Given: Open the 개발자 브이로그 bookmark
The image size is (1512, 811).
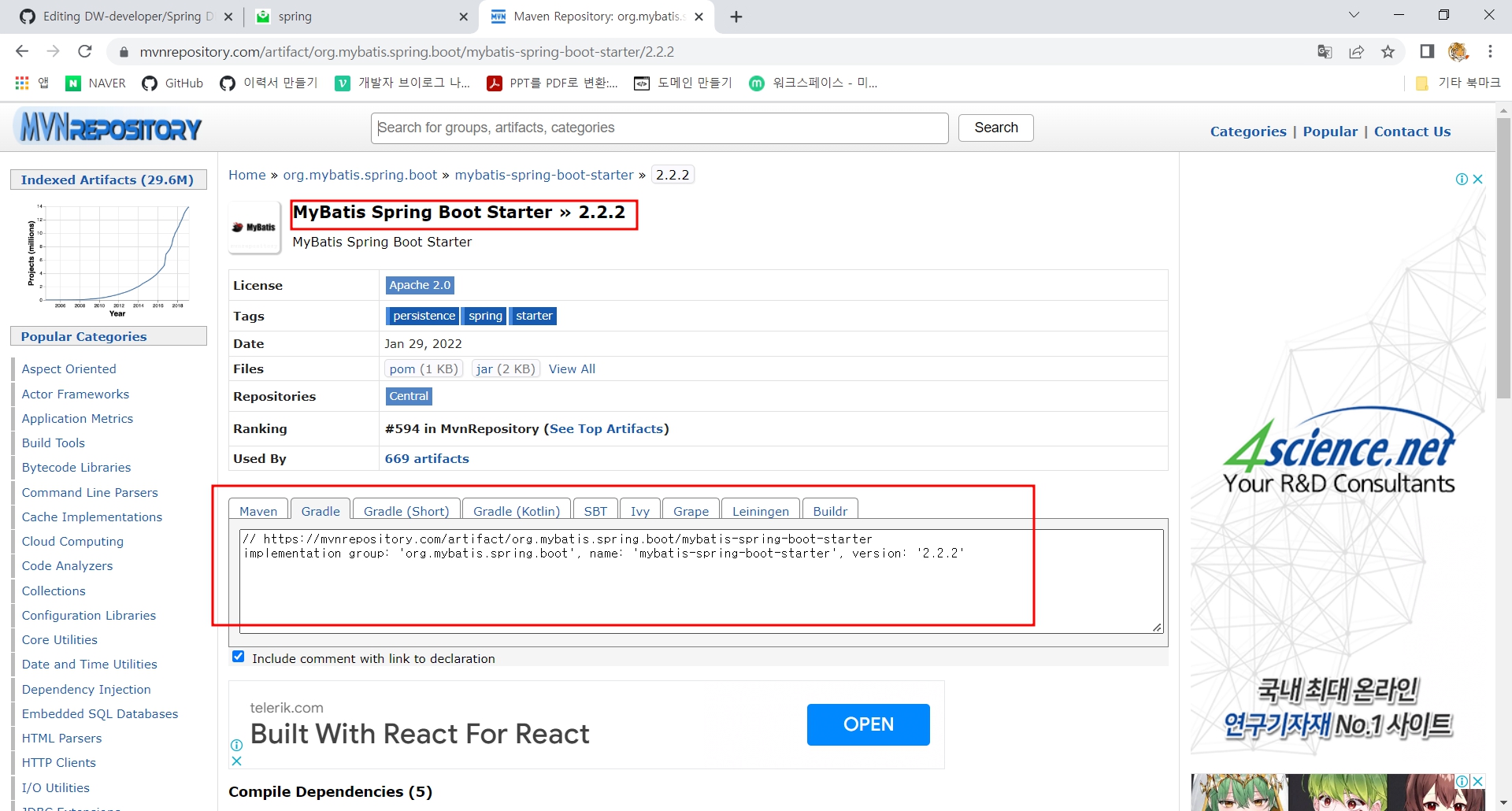Looking at the screenshot, I should click(402, 83).
